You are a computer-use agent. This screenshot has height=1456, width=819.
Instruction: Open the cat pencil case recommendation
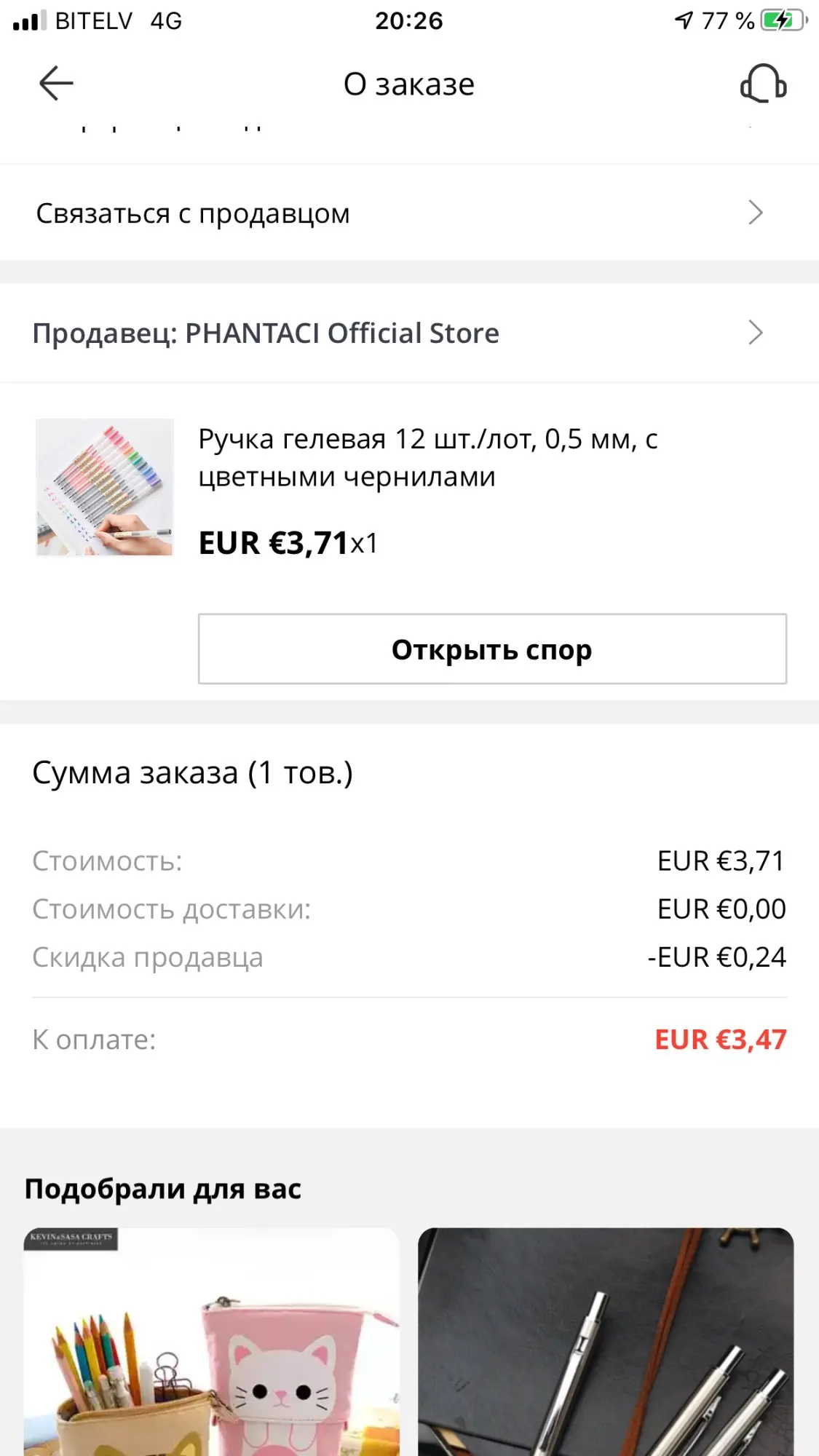click(x=211, y=1347)
